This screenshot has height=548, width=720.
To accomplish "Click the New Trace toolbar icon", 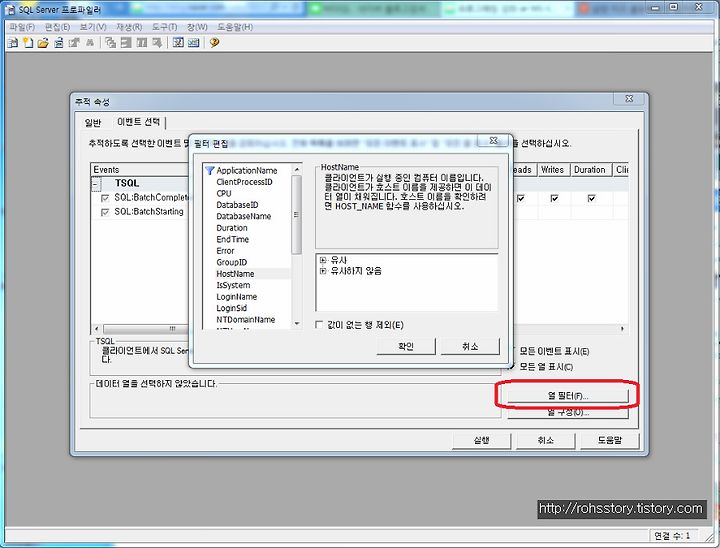I will click(x=13, y=43).
